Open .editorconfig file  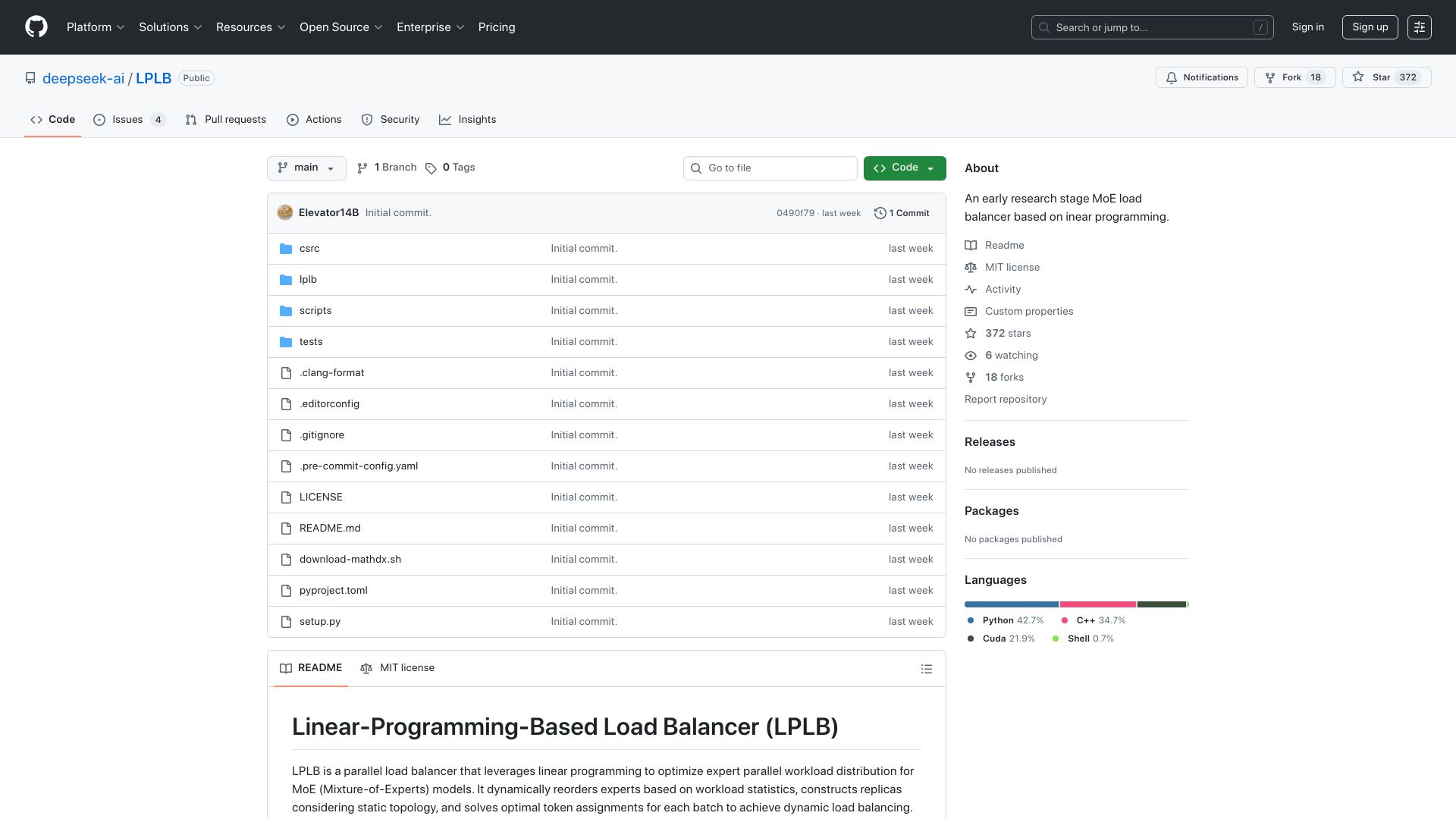(x=329, y=404)
